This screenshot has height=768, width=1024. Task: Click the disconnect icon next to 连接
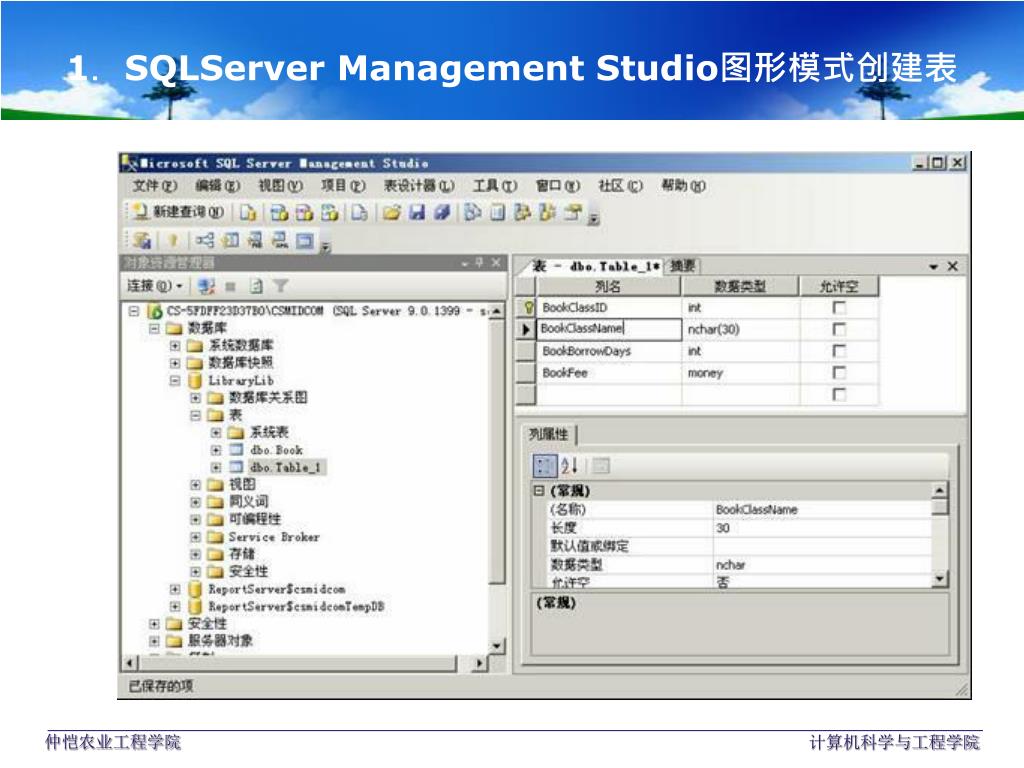[206, 286]
